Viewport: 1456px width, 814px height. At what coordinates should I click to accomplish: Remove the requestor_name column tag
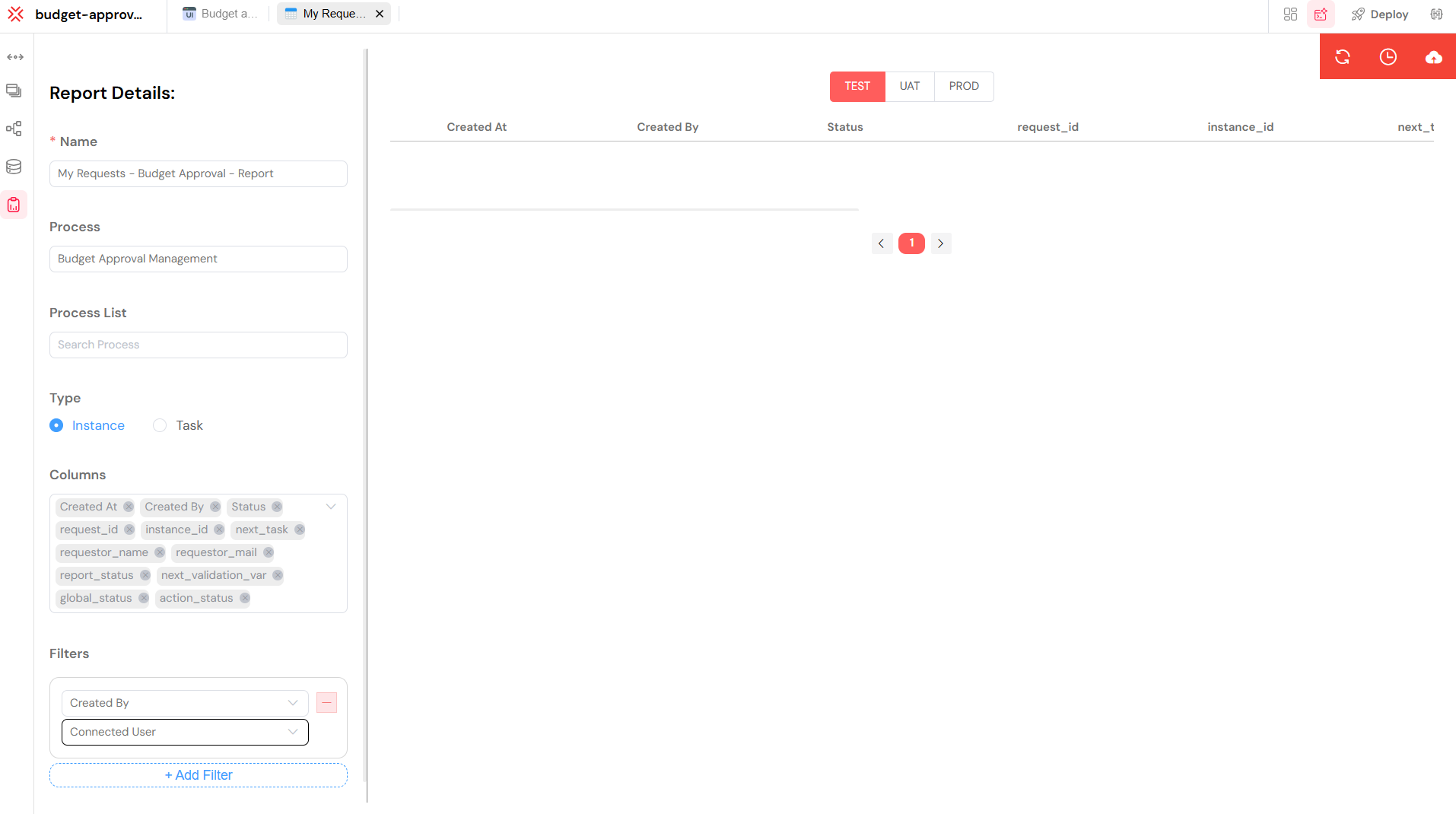[x=160, y=552]
